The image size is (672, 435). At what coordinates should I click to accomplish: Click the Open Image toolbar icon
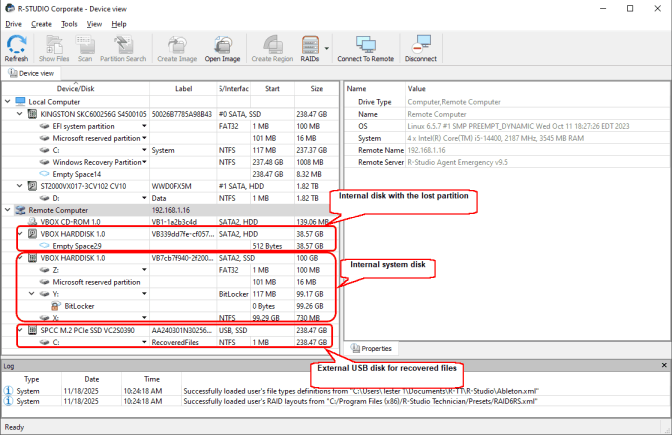222,47
